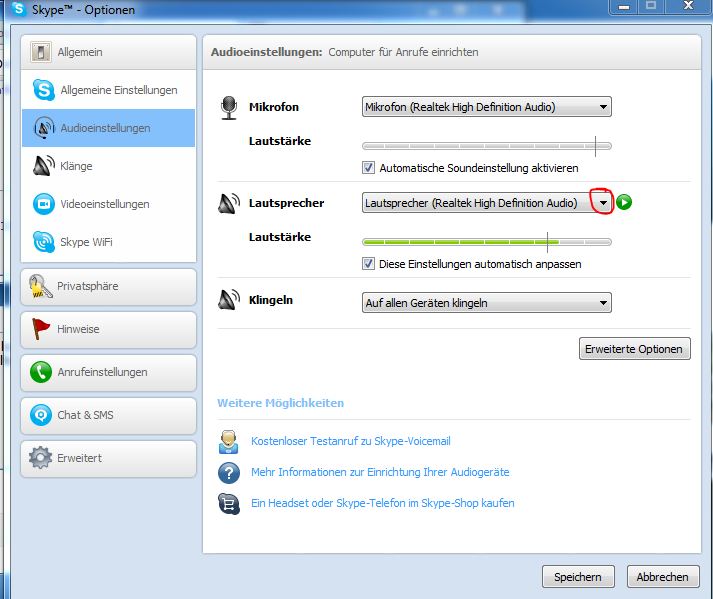Click the microphone Lautstärke slider
The width and height of the screenshot is (713, 599).
click(x=487, y=146)
